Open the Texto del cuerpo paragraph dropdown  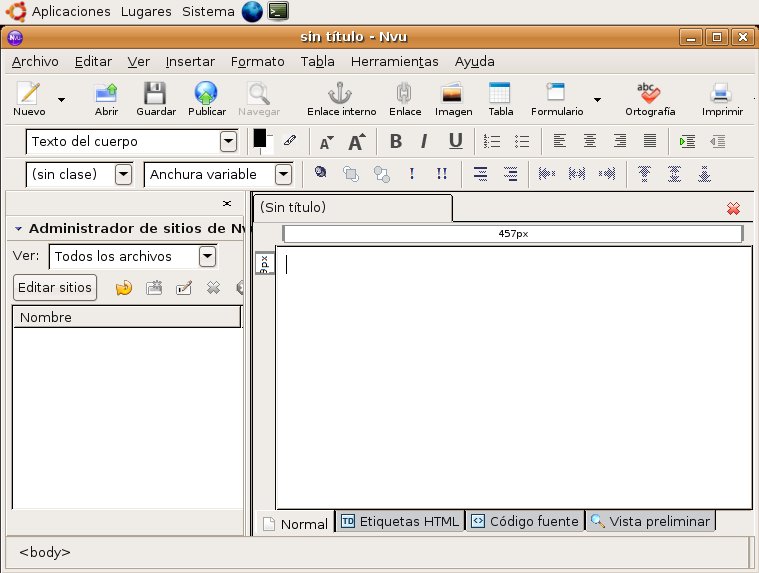pos(228,141)
